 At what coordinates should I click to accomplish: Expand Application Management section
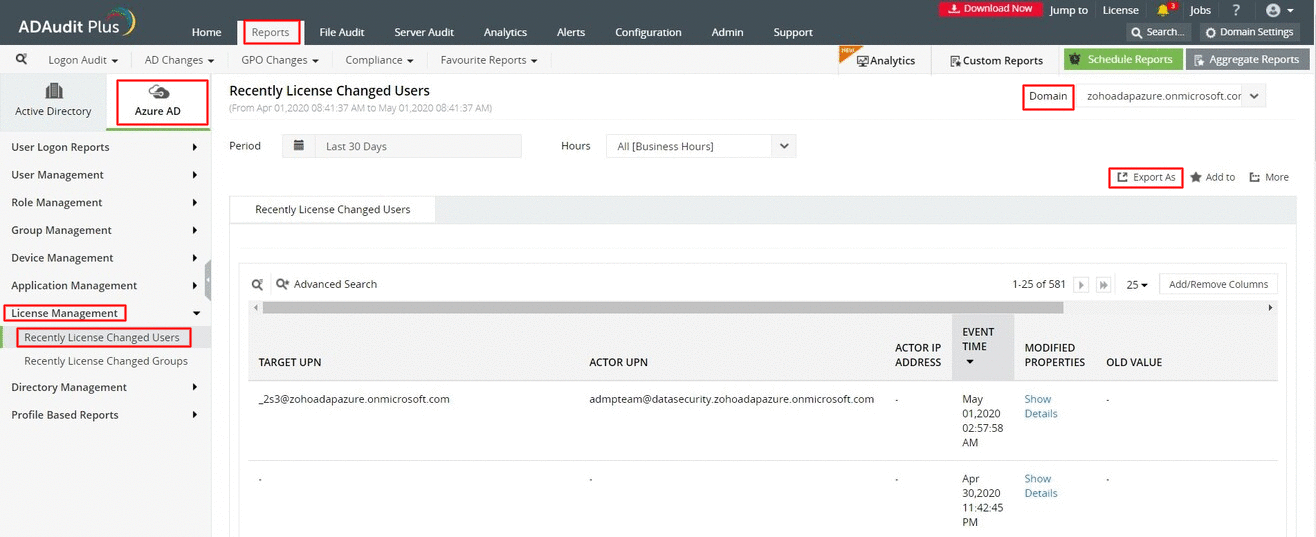pyautogui.click(x=105, y=285)
